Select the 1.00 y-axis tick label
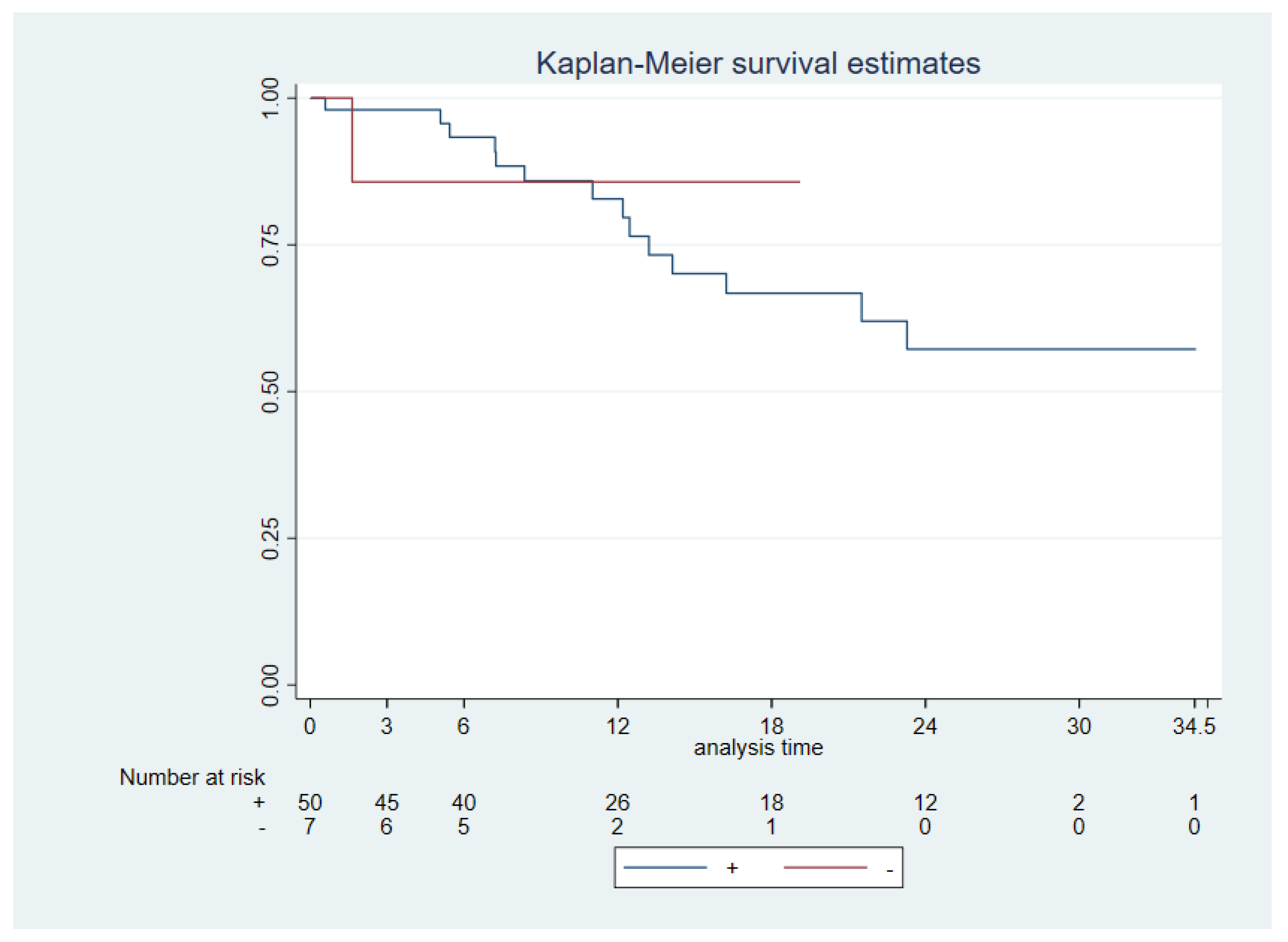Image resolution: width=1288 pixels, height=942 pixels. (270, 98)
